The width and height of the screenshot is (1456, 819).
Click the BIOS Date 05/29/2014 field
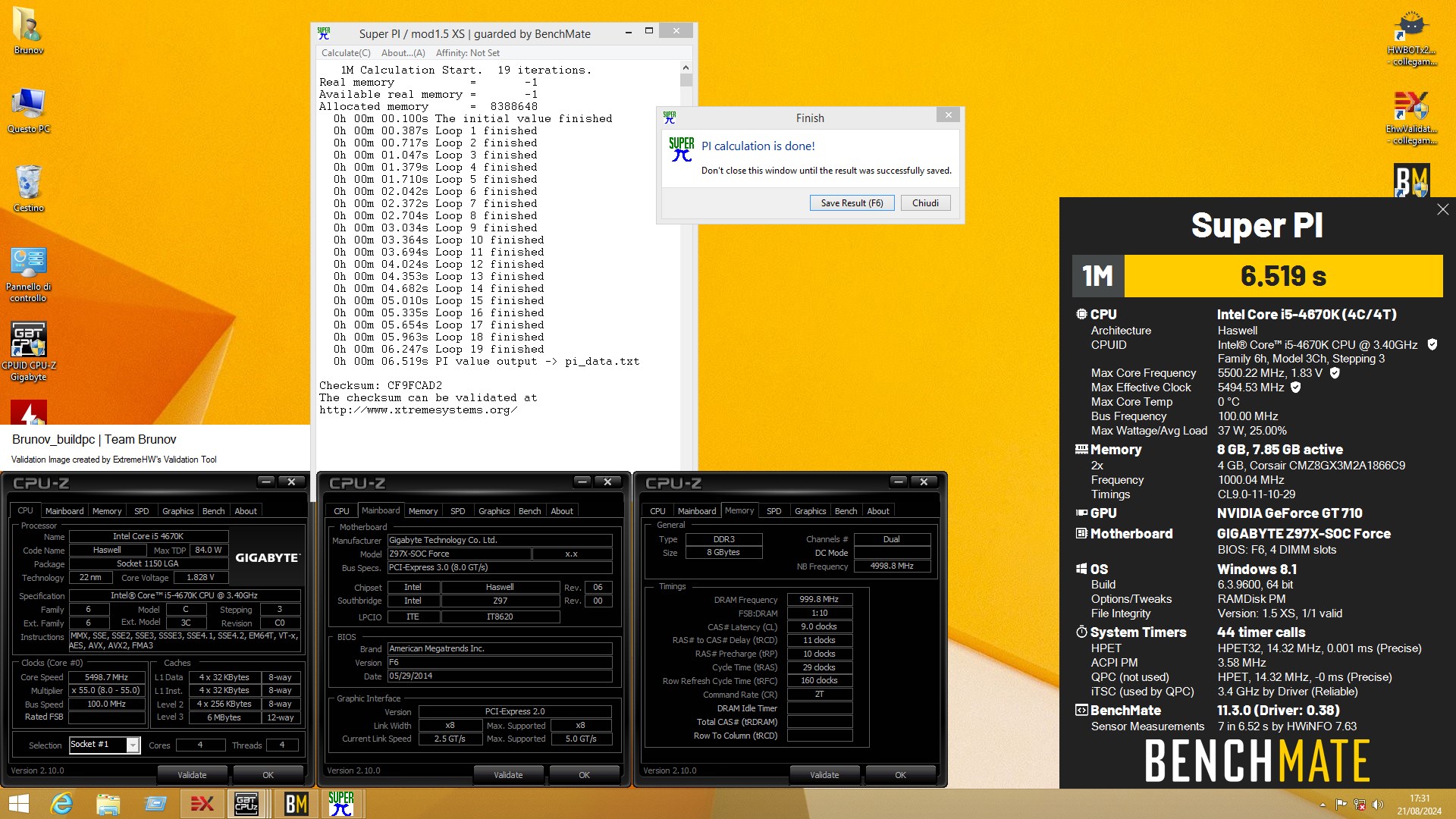pyautogui.click(x=500, y=676)
